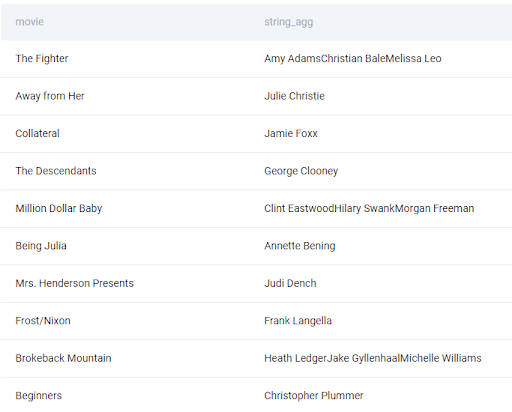512x412 pixels.
Task: Select the Collateral movie cell
Action: pyautogui.click(x=37, y=133)
